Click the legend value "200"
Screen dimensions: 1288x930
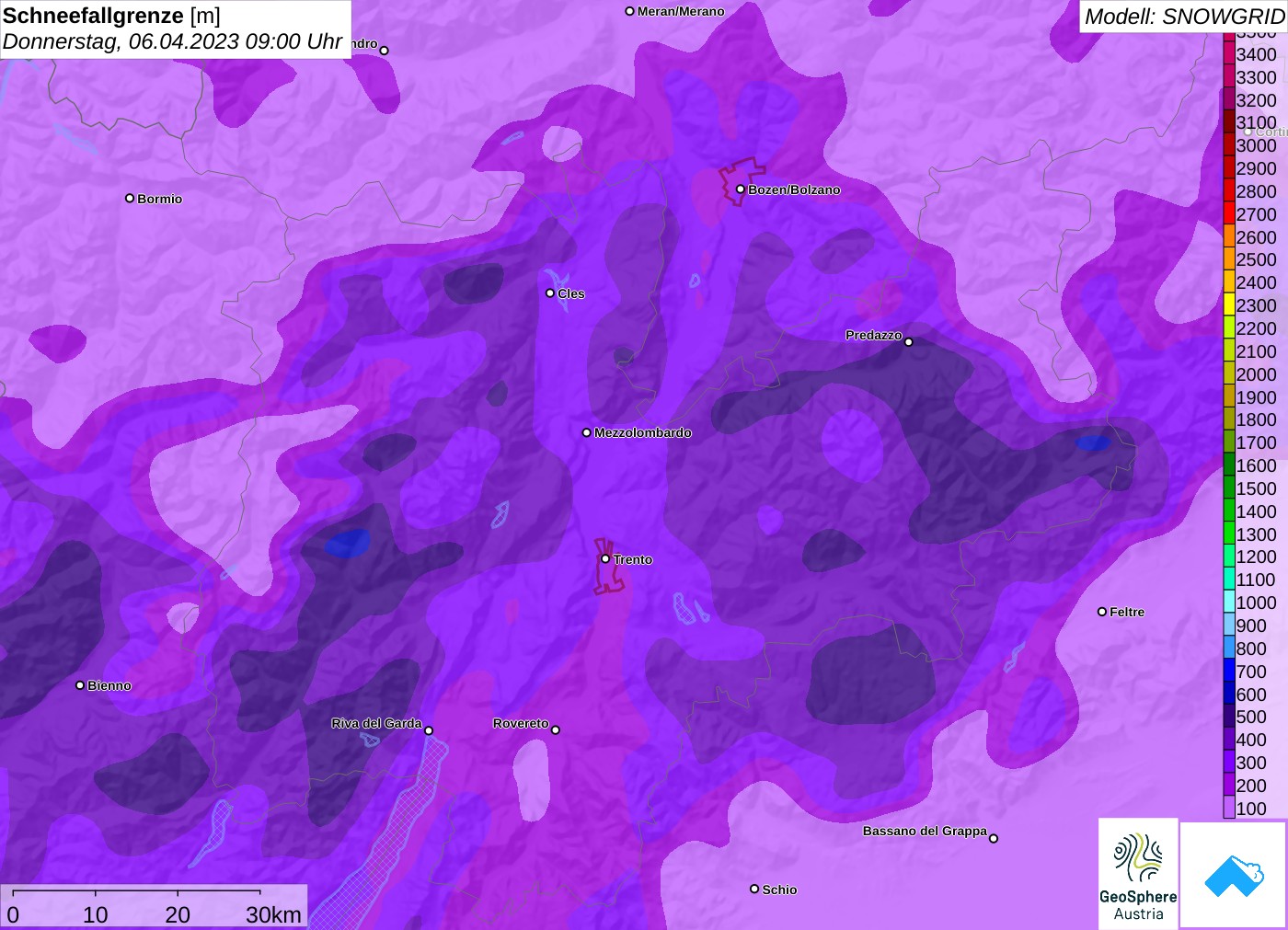(x=1251, y=786)
